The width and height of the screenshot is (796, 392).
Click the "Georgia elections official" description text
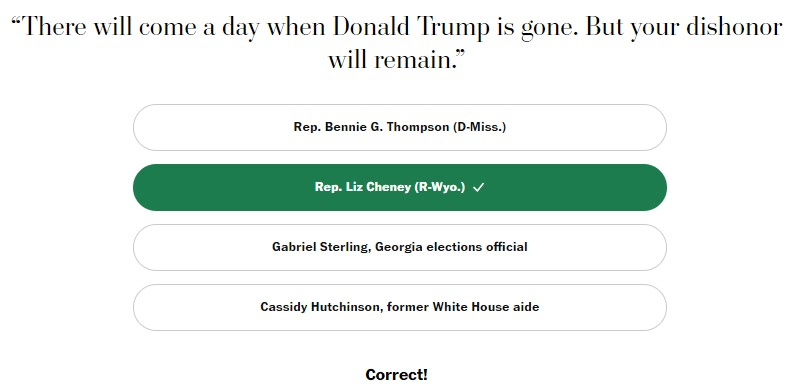click(451, 247)
